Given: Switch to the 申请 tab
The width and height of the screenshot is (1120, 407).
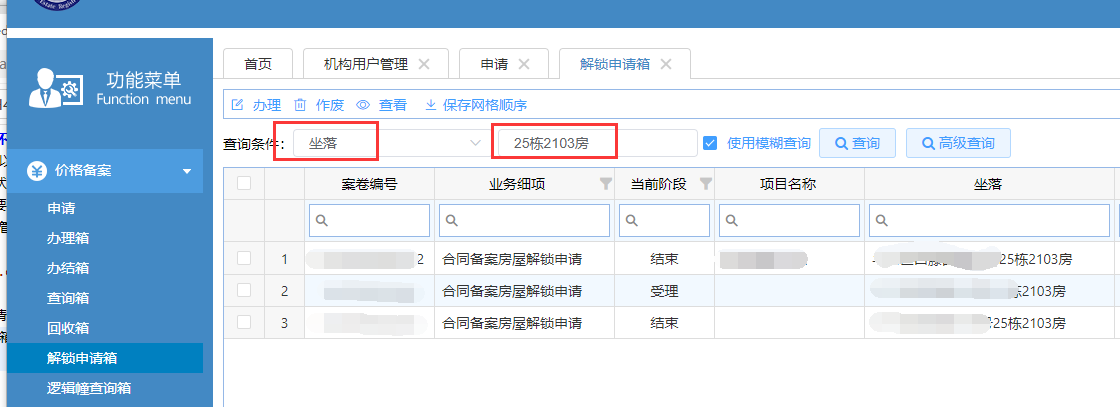Looking at the screenshot, I should coord(493,64).
